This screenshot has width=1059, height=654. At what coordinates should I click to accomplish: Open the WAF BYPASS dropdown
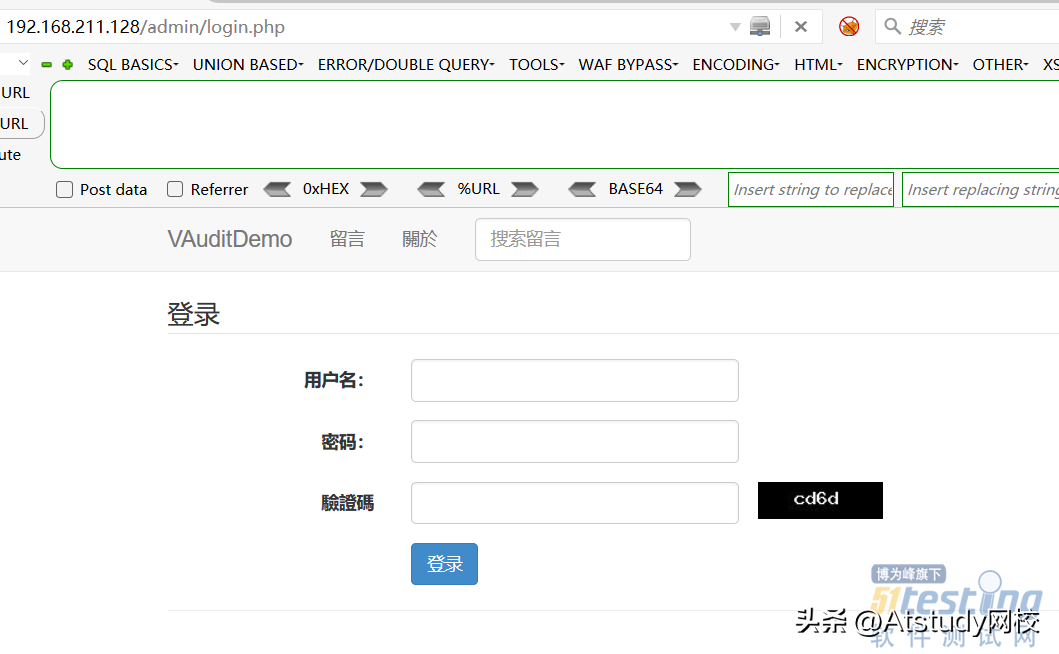pyautogui.click(x=628, y=65)
